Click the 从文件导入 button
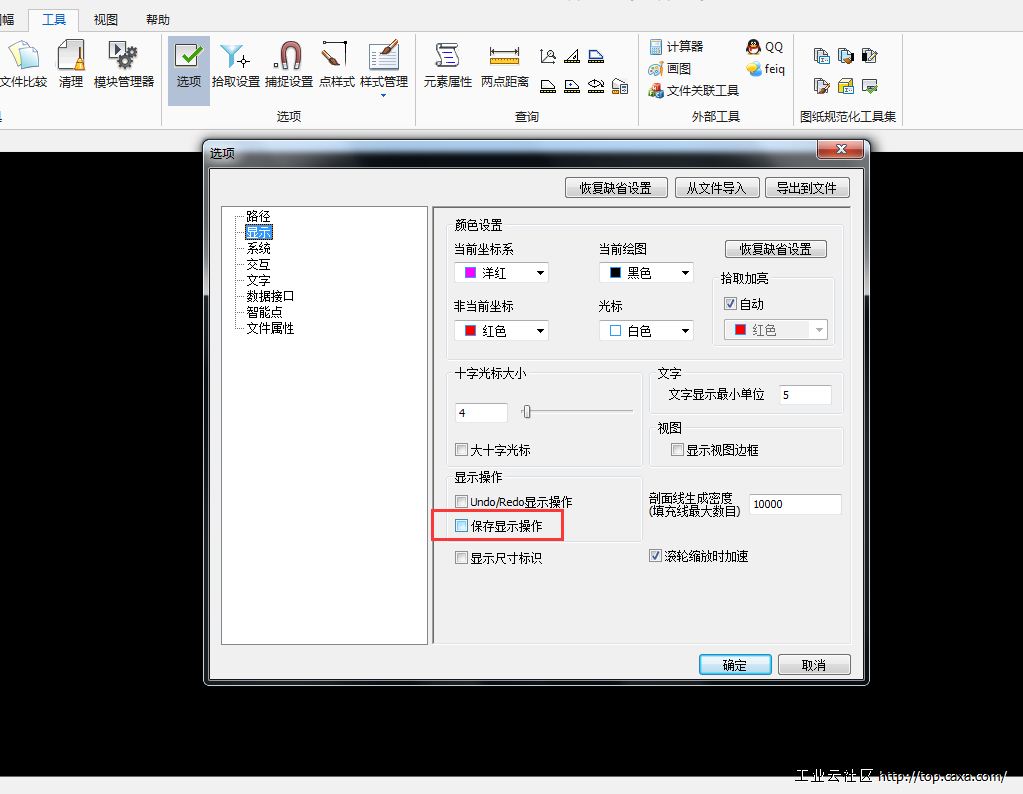 [x=716, y=188]
